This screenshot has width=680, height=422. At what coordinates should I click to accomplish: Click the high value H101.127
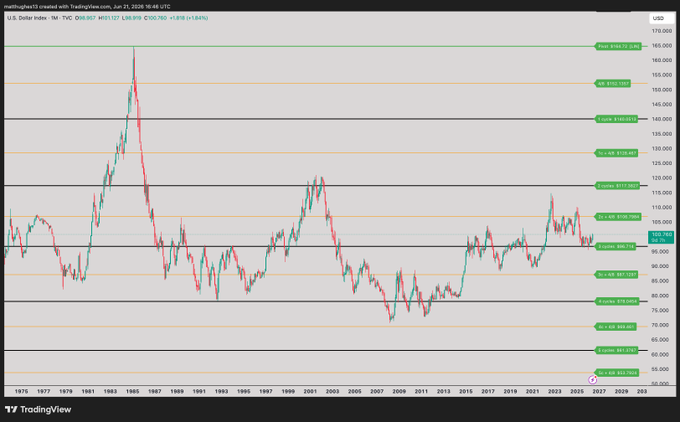point(109,18)
